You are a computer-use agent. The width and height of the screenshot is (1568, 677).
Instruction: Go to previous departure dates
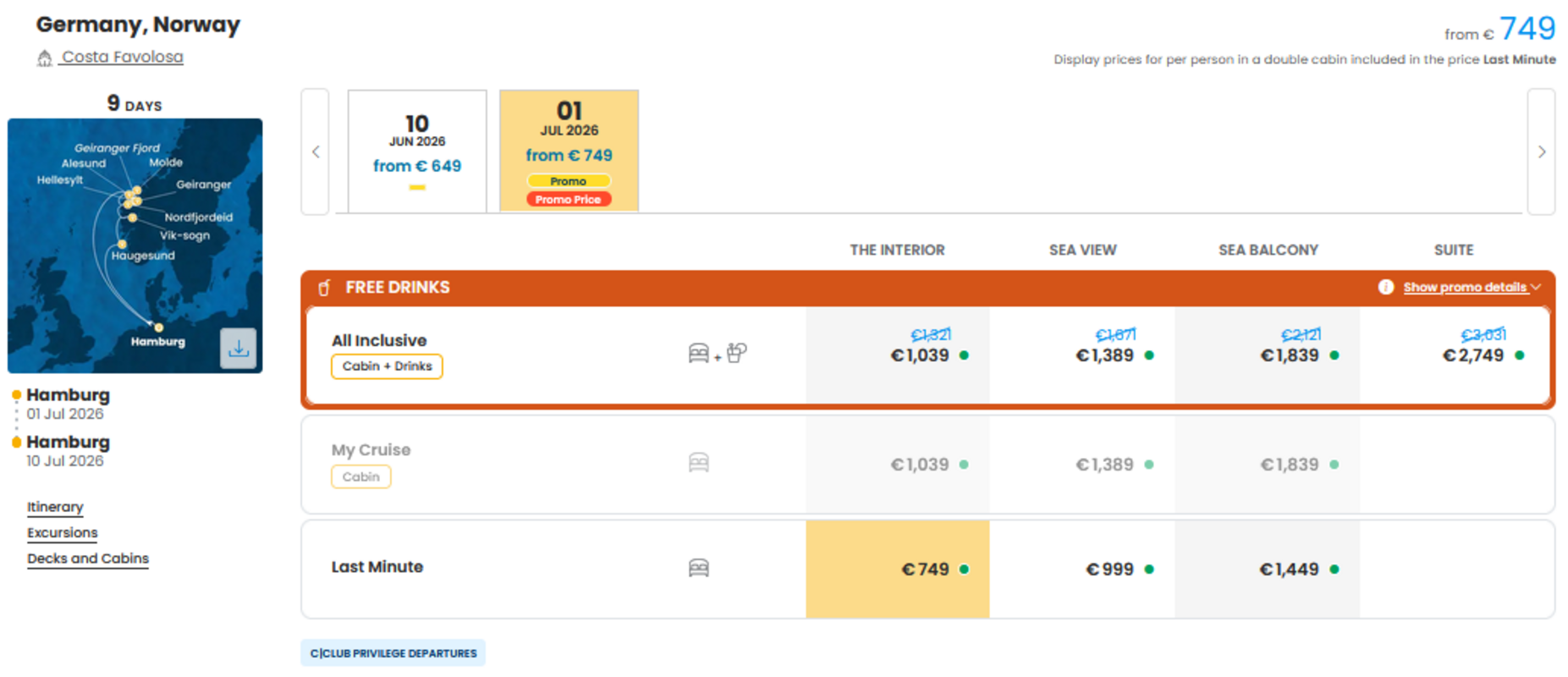(x=315, y=151)
